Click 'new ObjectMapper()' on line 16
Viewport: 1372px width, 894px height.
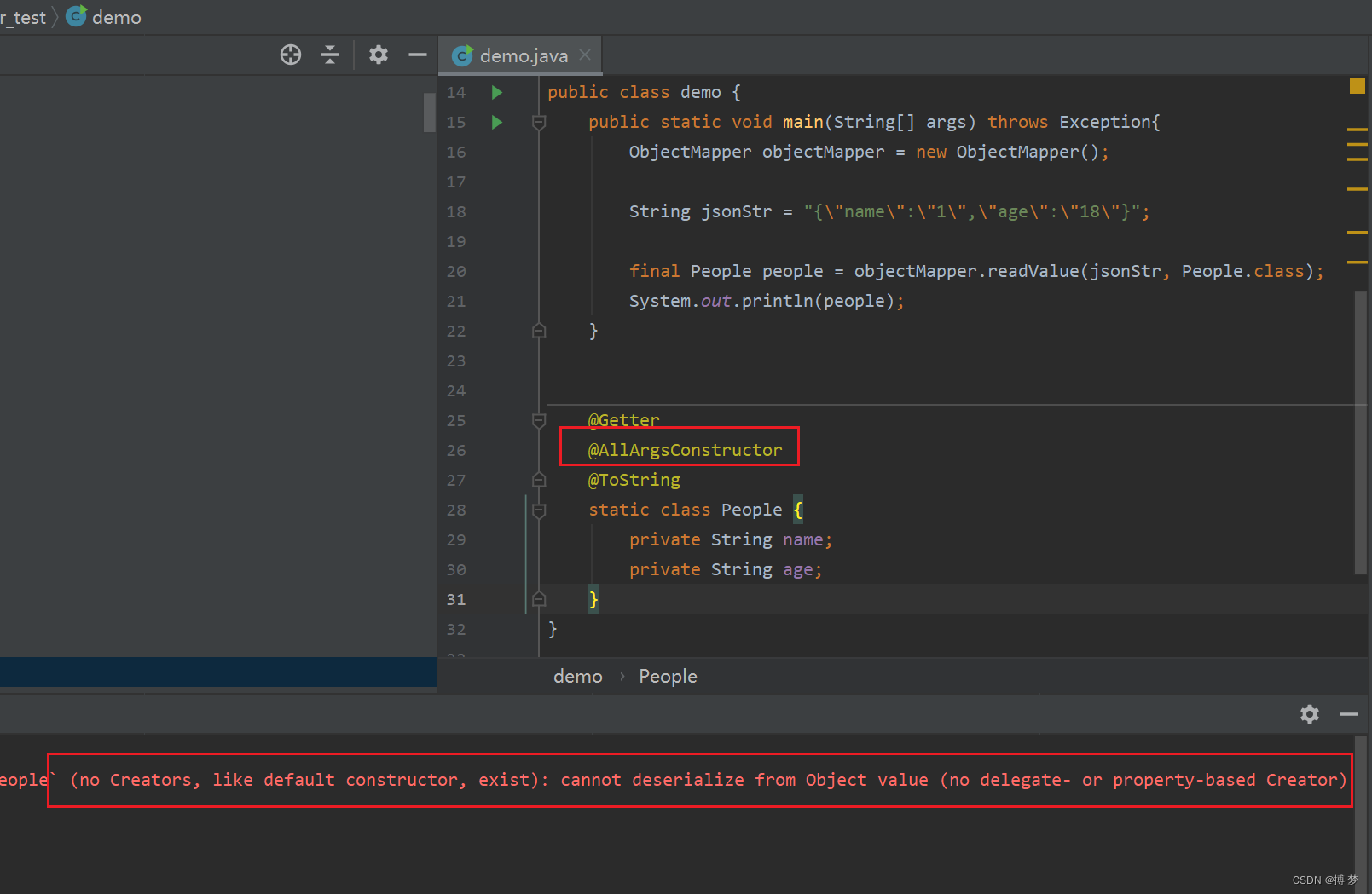point(1006,152)
